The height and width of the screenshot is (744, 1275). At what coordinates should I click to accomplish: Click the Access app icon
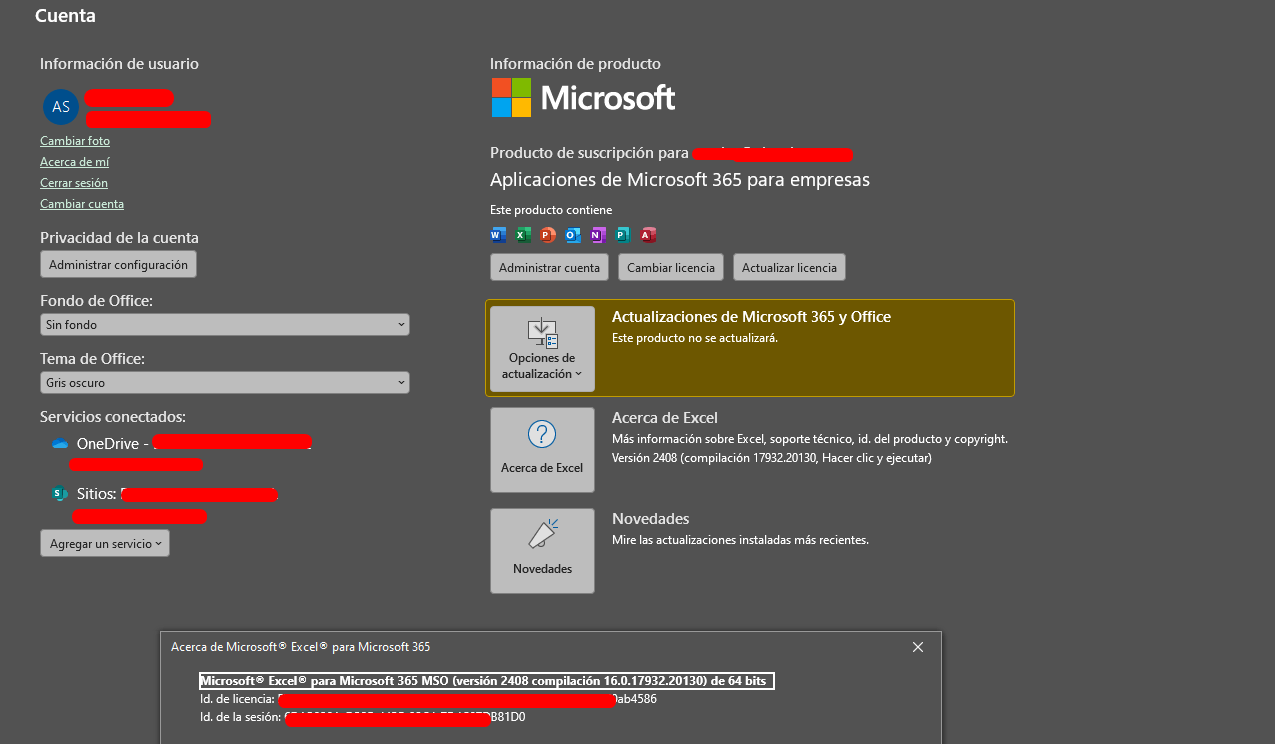tap(648, 235)
